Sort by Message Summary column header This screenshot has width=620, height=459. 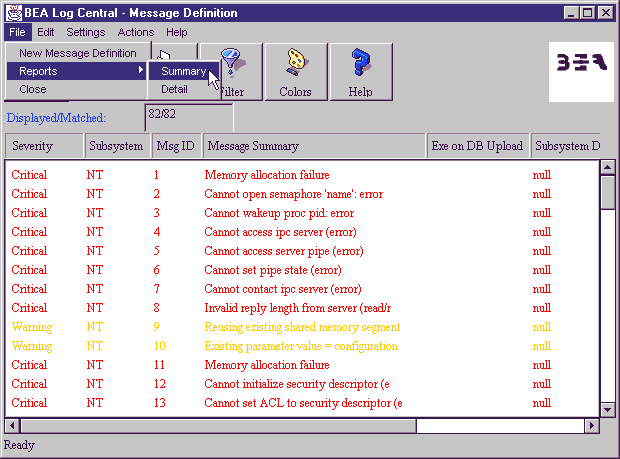pos(314,146)
